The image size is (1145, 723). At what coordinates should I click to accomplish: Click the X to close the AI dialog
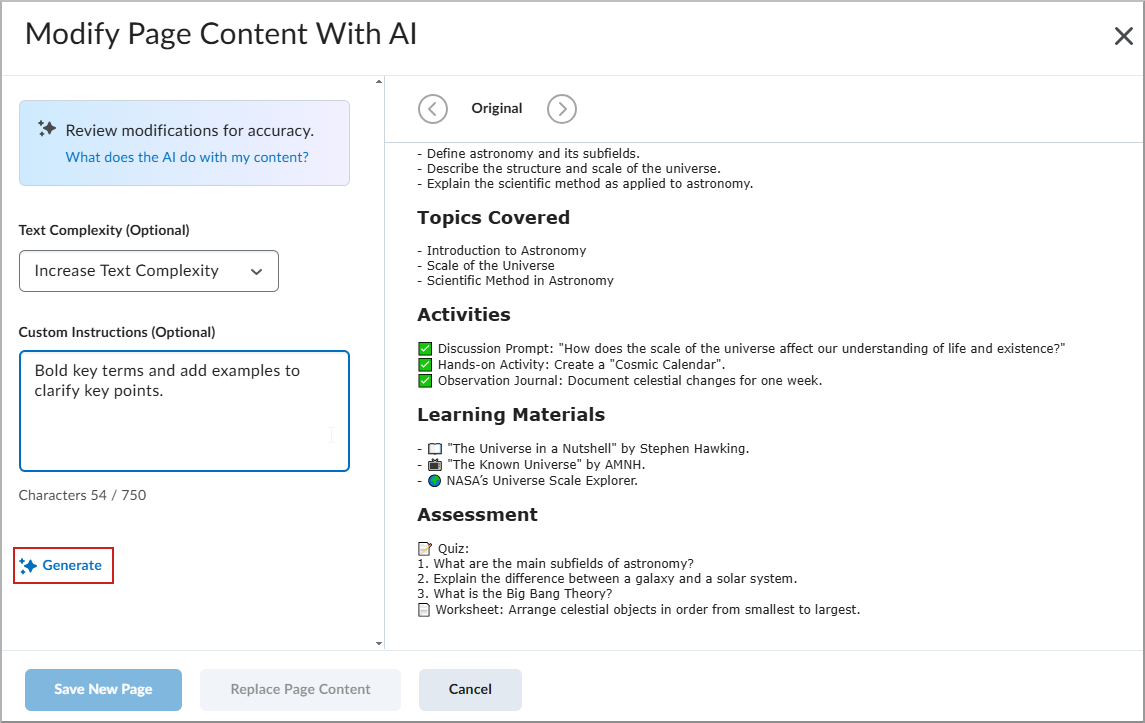click(x=1124, y=34)
